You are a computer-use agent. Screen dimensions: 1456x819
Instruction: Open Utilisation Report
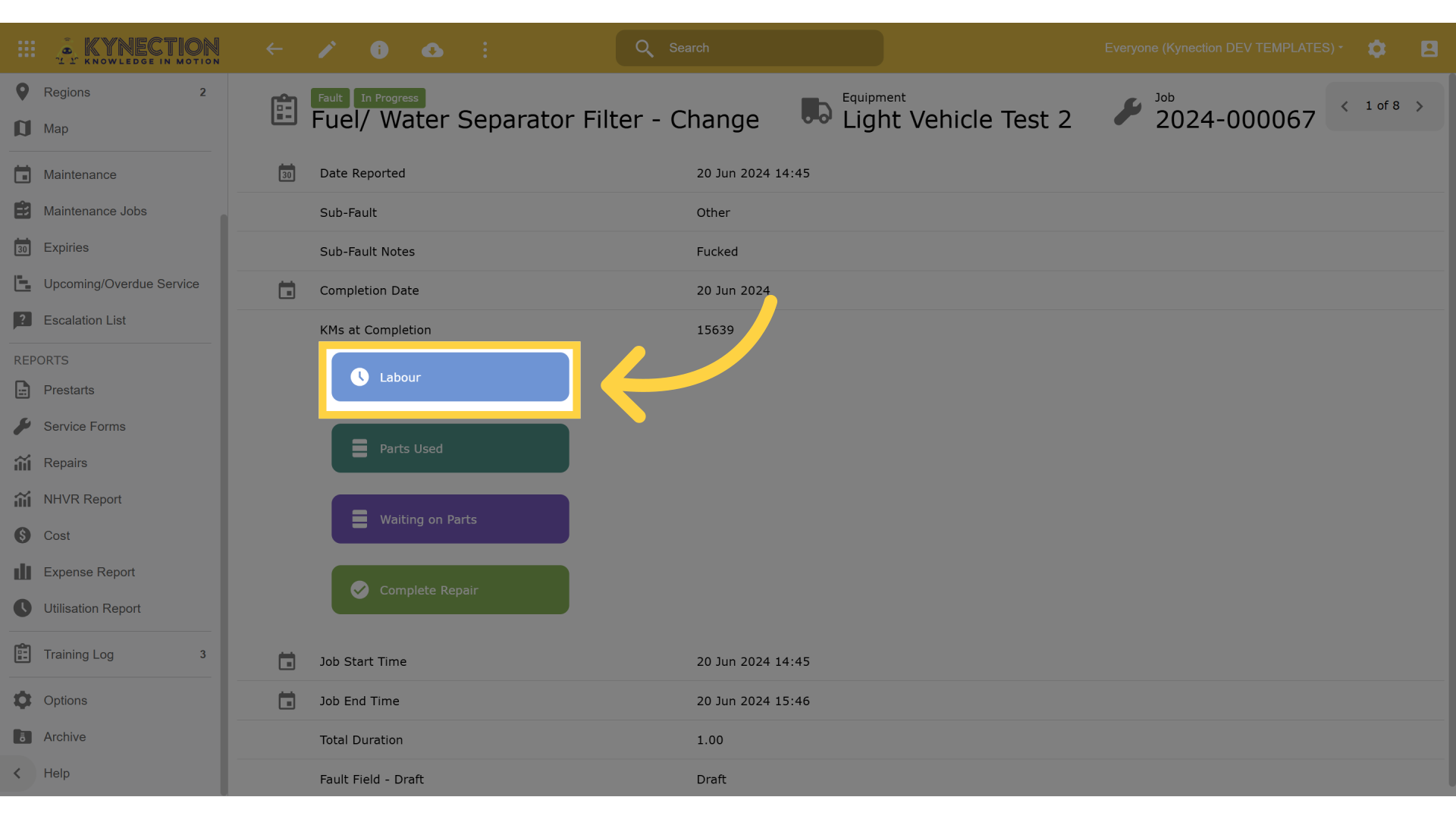click(110, 608)
